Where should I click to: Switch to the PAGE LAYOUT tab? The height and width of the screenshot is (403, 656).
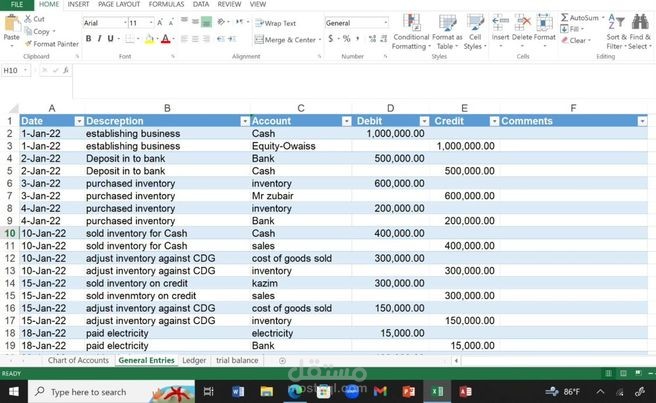pos(119,4)
